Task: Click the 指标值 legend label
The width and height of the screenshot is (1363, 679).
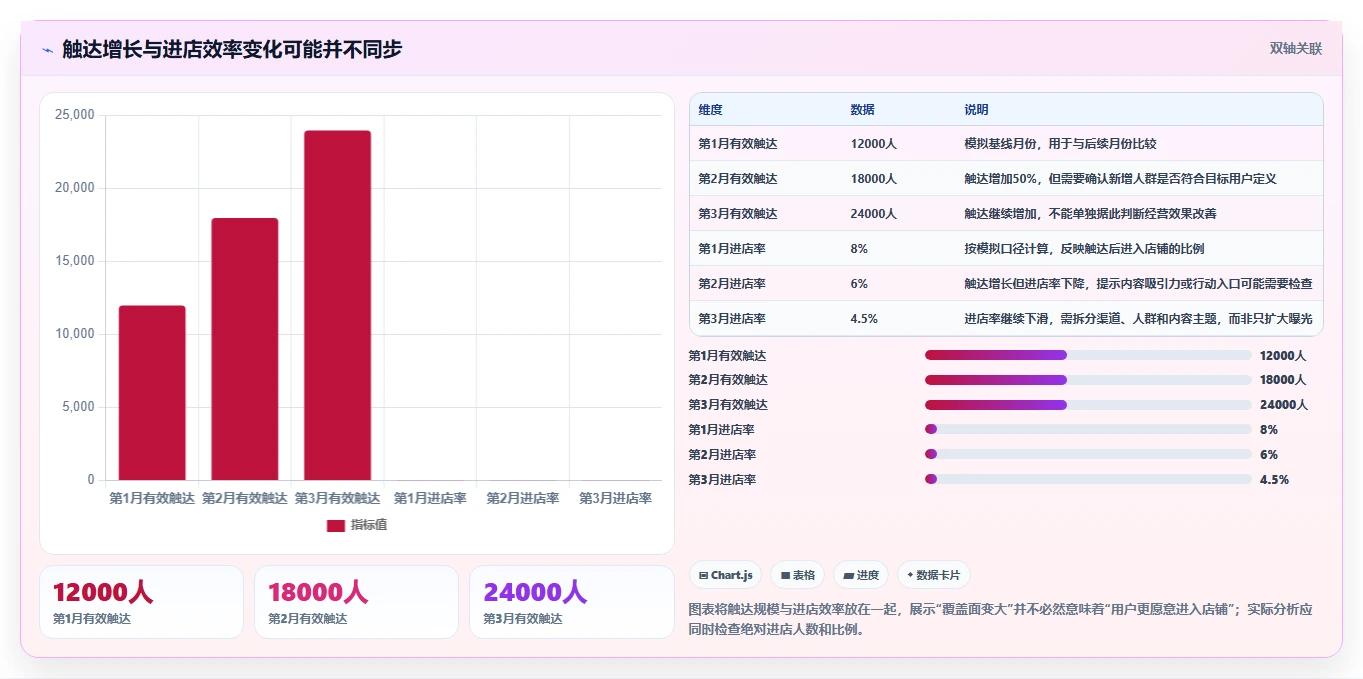Action: pyautogui.click(x=368, y=525)
